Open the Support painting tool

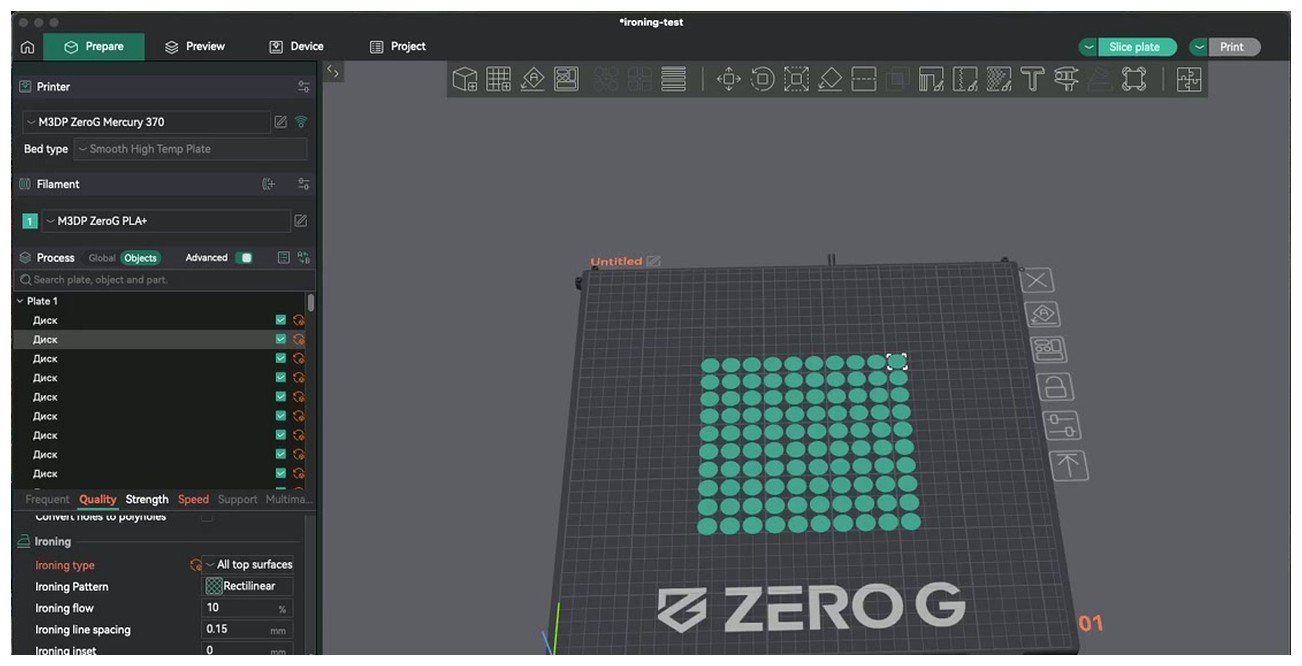(931, 79)
